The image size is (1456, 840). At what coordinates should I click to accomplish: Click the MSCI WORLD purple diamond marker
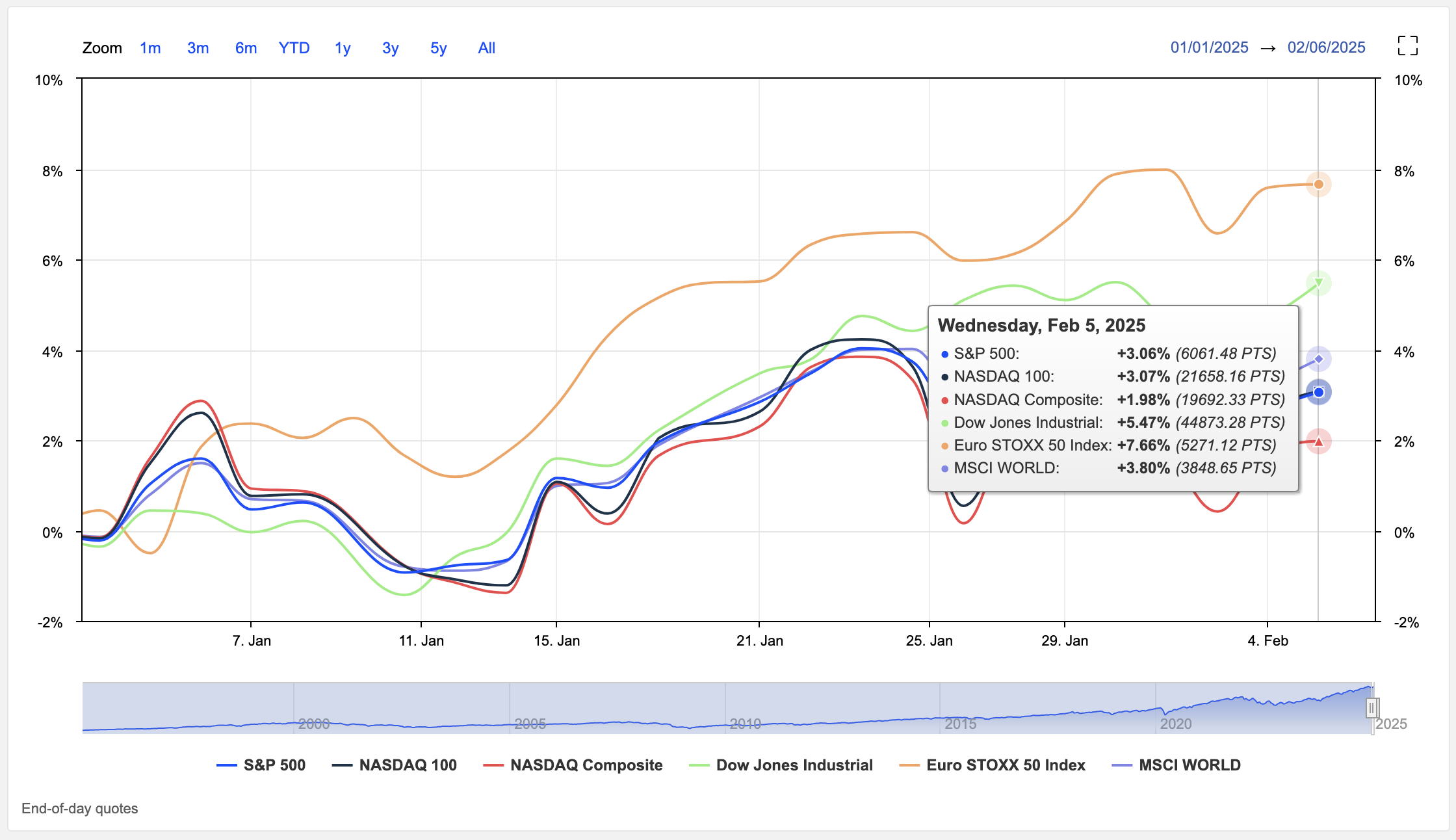(1318, 359)
